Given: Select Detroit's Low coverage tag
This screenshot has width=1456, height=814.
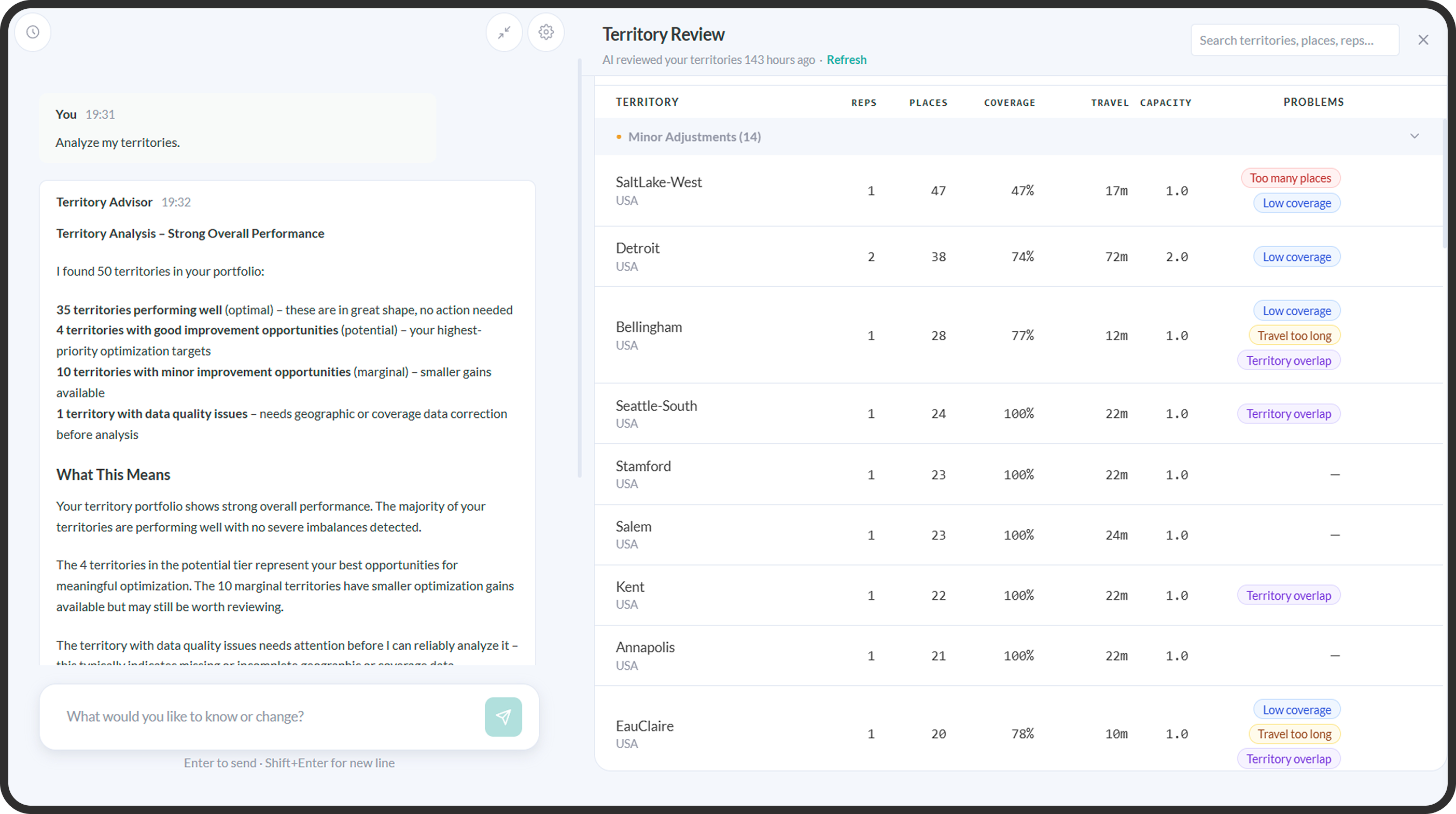Looking at the screenshot, I should (1297, 257).
